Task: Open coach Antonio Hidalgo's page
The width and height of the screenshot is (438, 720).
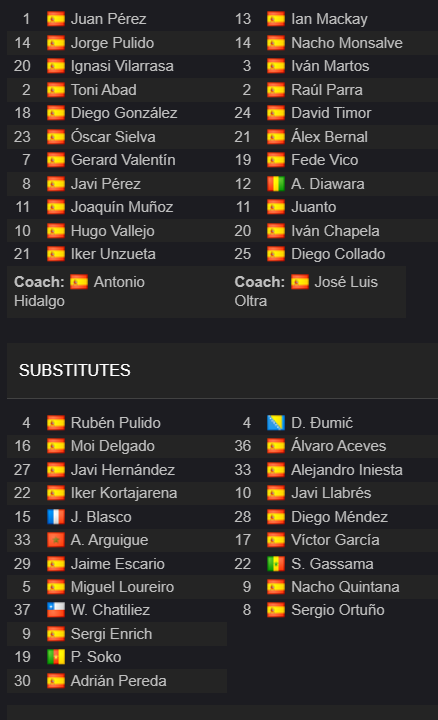Action: 79,291
